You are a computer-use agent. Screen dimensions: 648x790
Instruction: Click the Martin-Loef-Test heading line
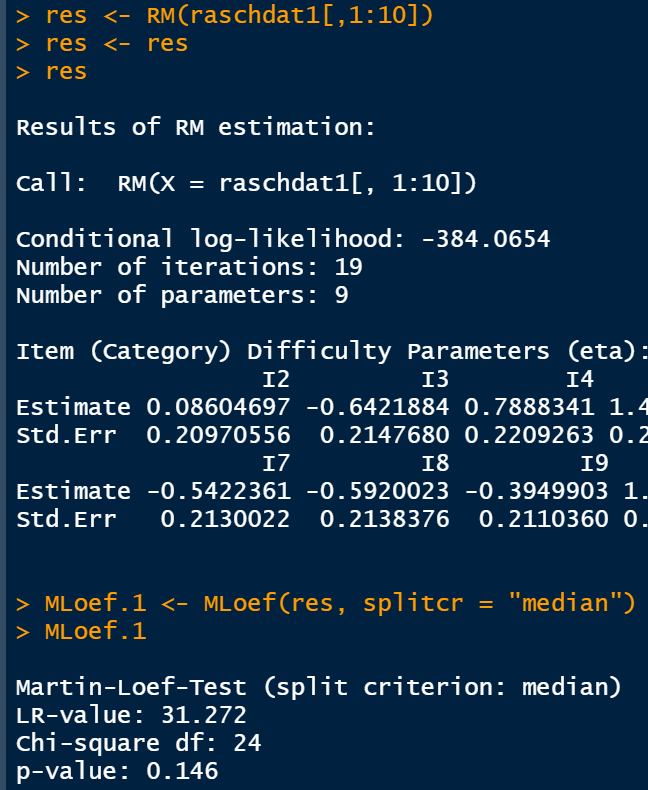(318, 687)
